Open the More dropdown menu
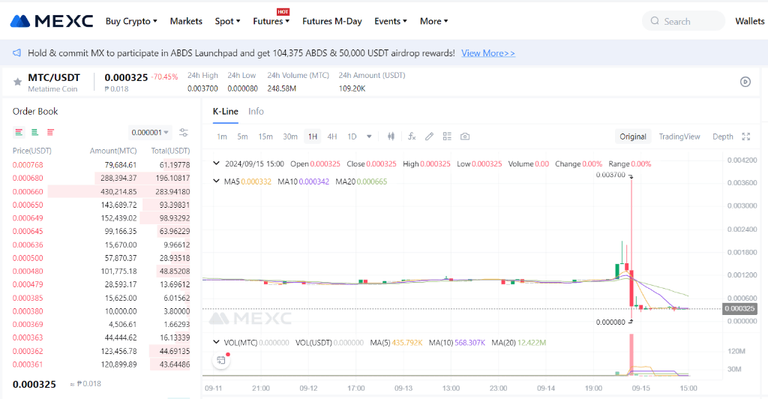The height and width of the screenshot is (399, 768). point(434,21)
